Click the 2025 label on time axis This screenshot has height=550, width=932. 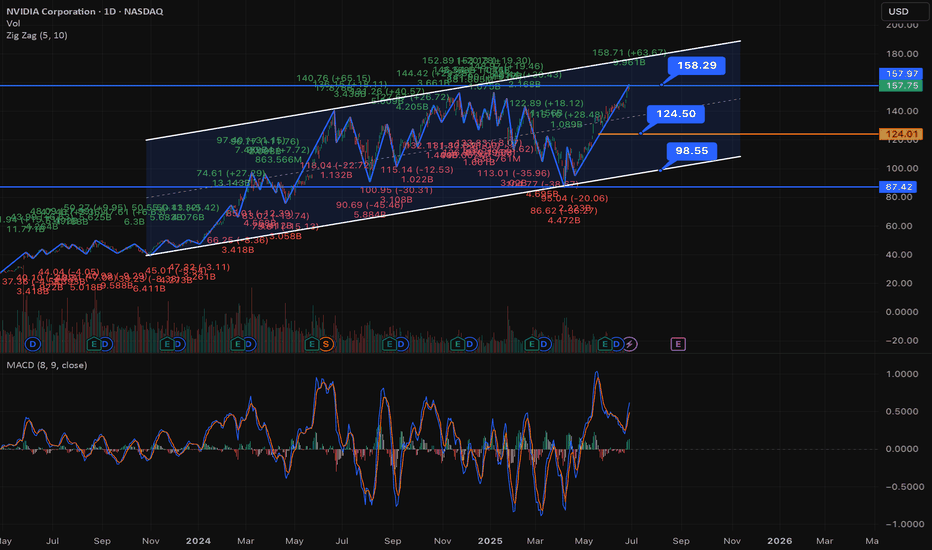pos(490,541)
